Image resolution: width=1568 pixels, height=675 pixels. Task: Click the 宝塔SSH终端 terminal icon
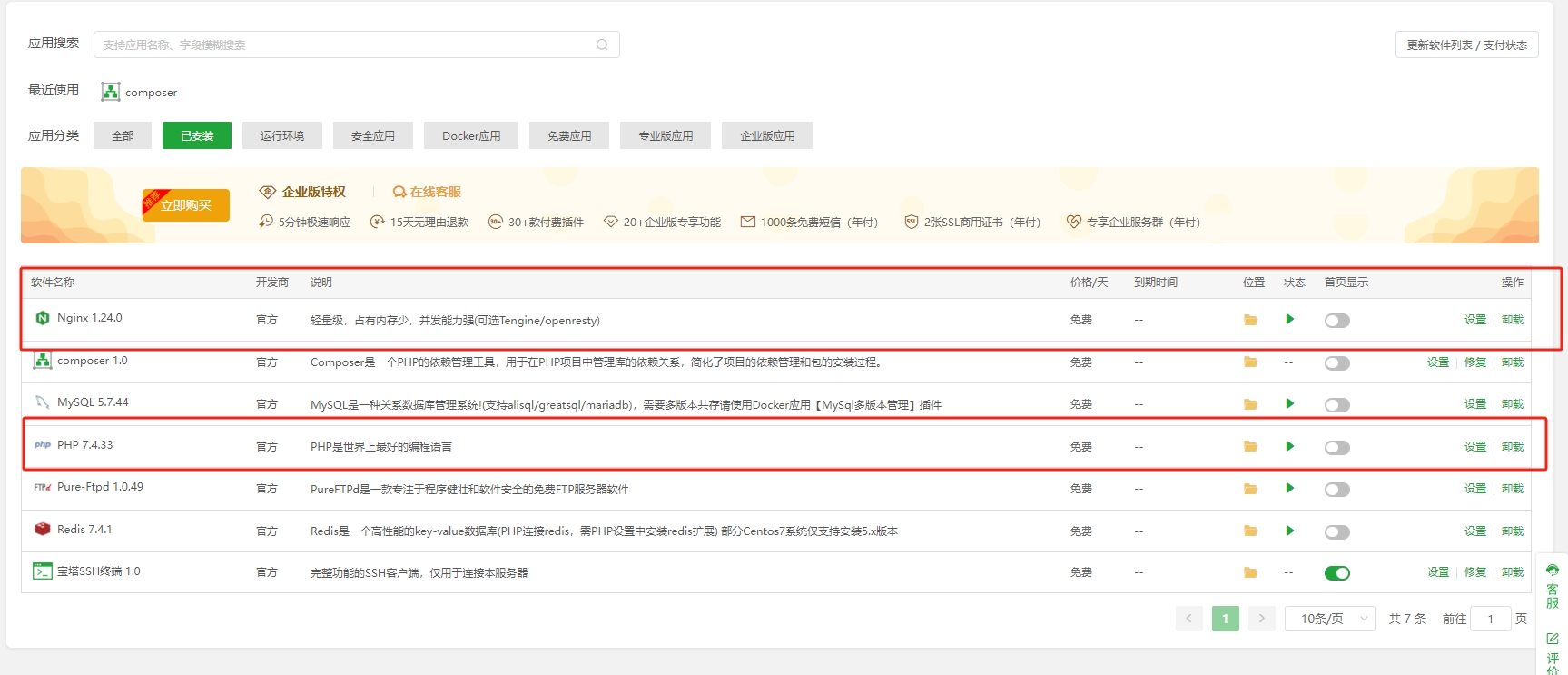point(42,571)
